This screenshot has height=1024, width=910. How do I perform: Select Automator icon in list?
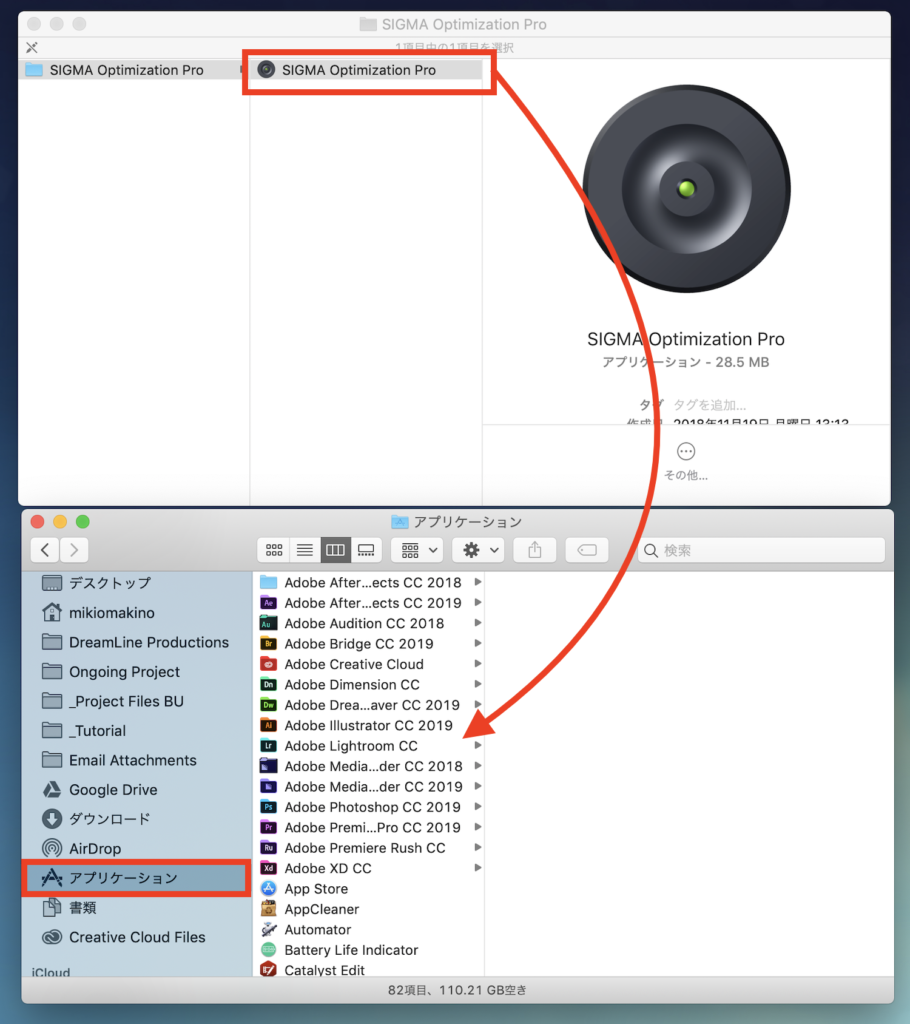click(268, 929)
